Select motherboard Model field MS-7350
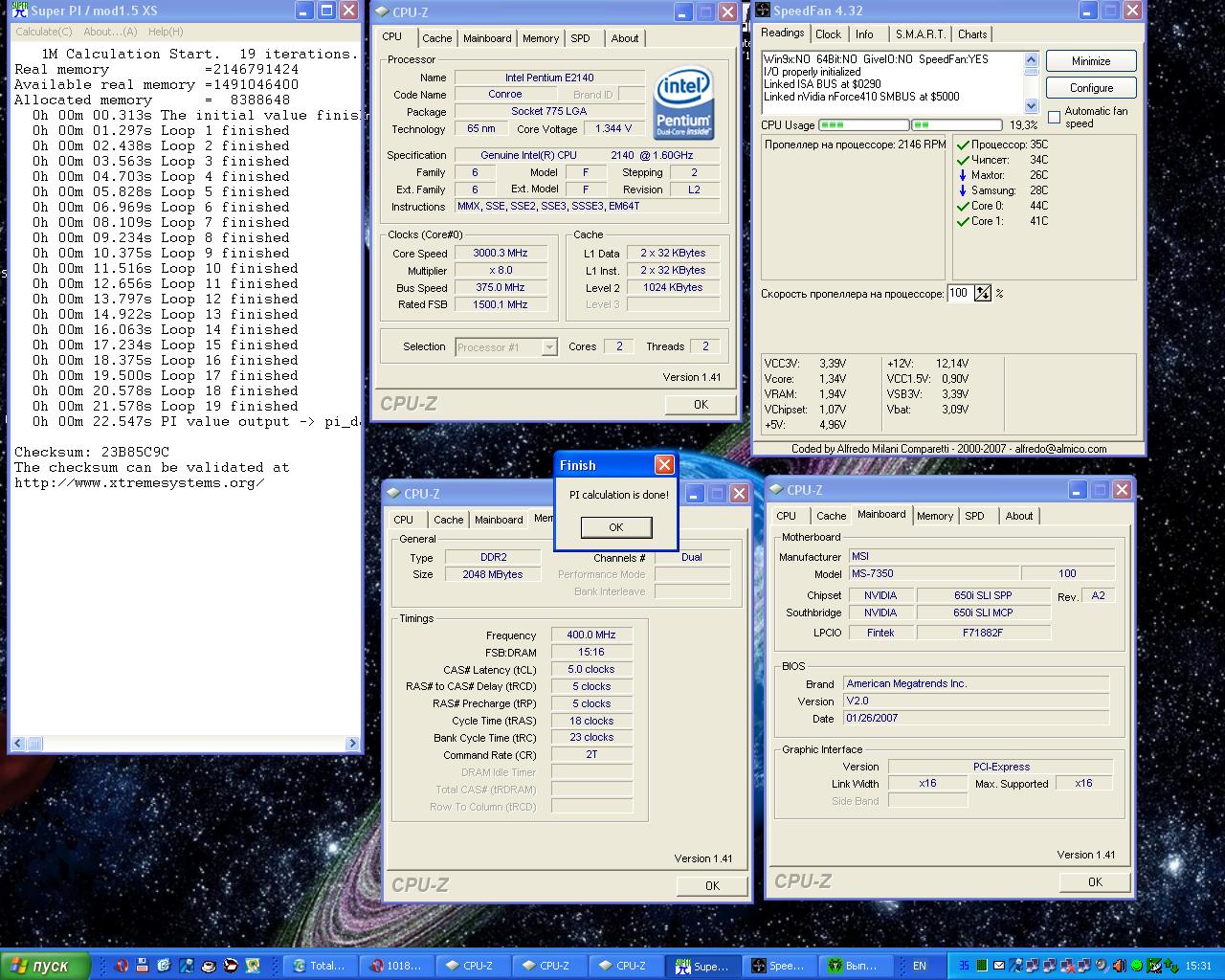This screenshot has height=980, width=1225. 934,573
